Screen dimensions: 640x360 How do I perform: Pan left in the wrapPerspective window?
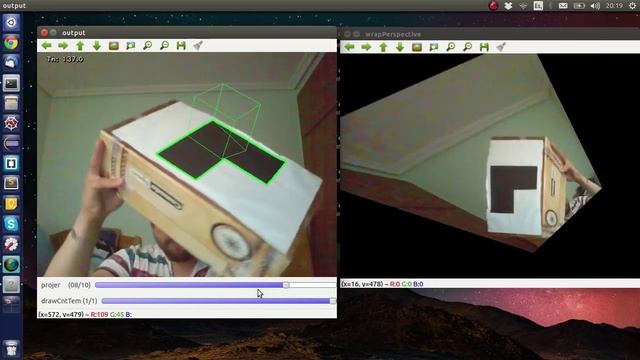(x=349, y=47)
